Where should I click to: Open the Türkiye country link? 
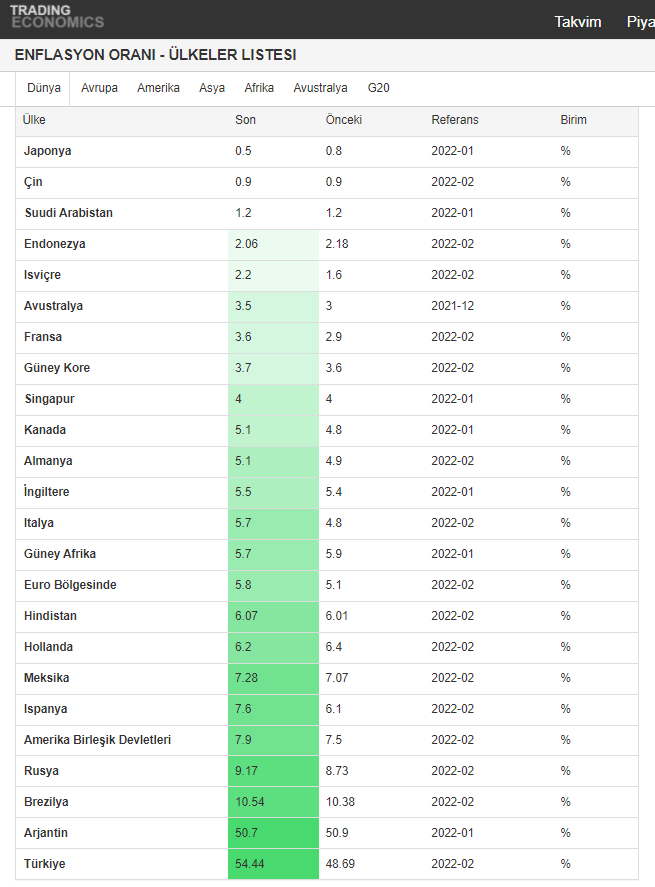[45, 864]
